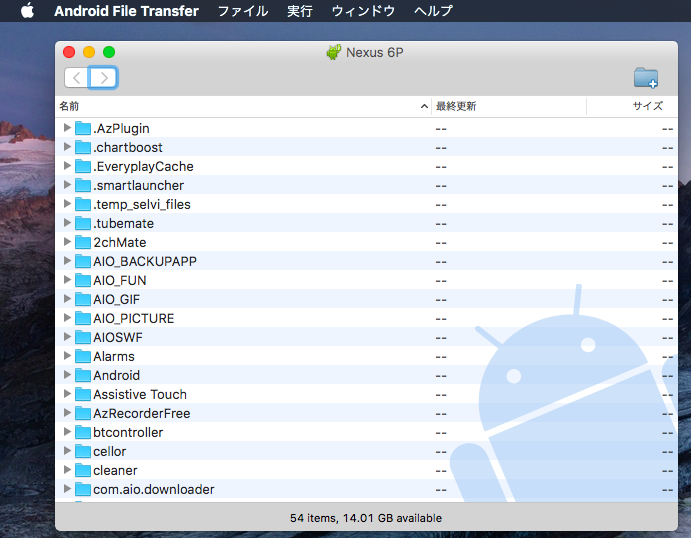This screenshot has height=538, width=691.
Task: Click the forward navigation arrow button
Action: (104, 78)
